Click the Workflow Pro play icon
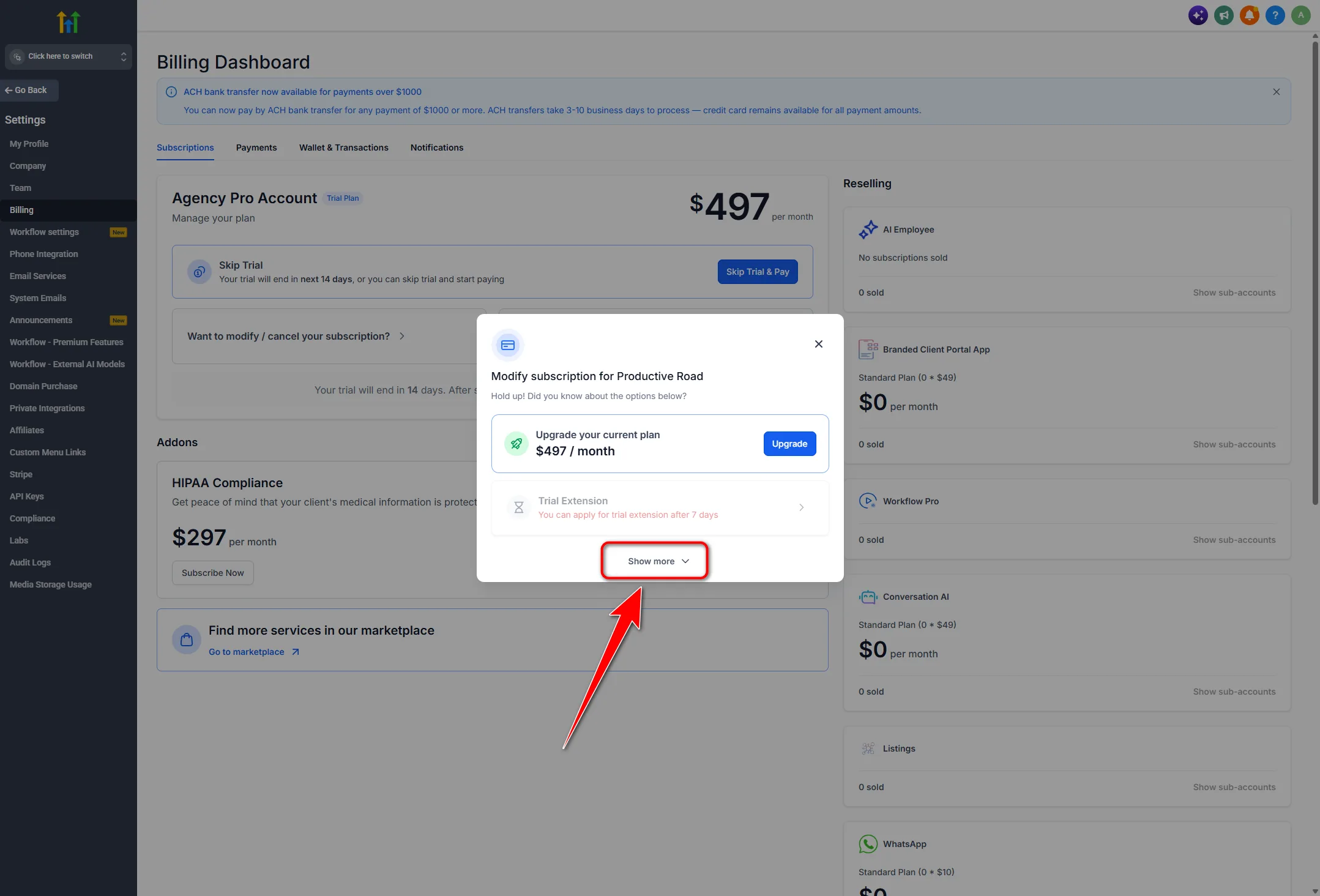The image size is (1320, 896). point(868,501)
